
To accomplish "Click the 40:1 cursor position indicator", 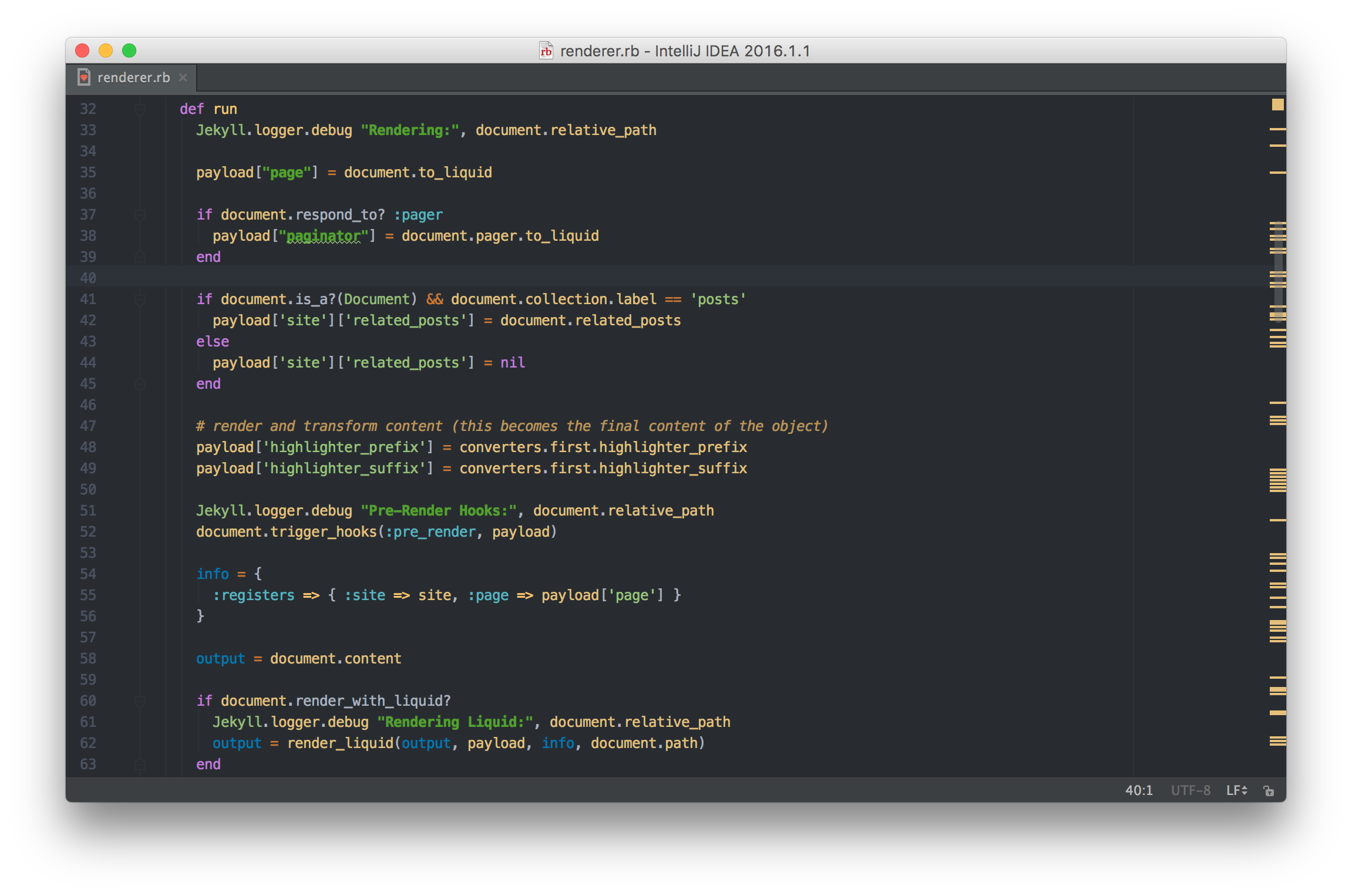I will 1139,790.
